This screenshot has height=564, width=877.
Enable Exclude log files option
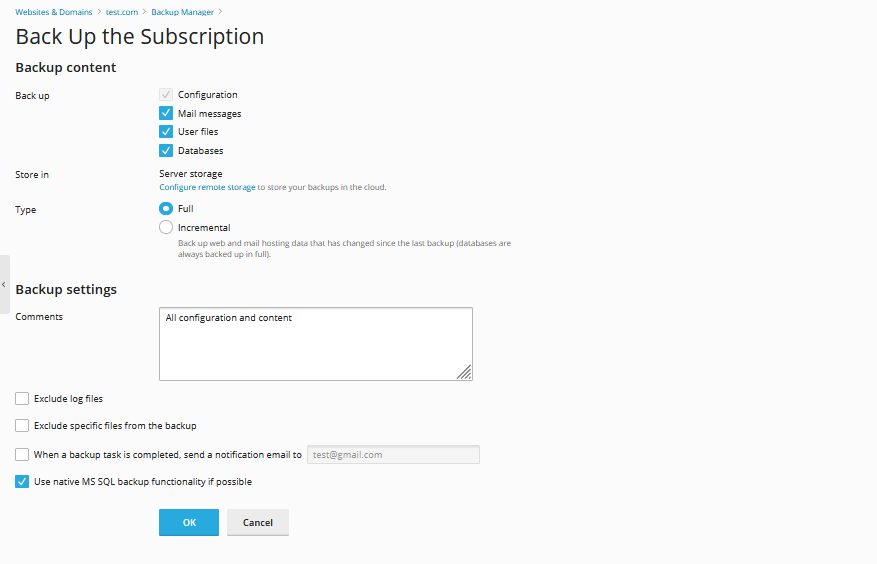[22, 399]
